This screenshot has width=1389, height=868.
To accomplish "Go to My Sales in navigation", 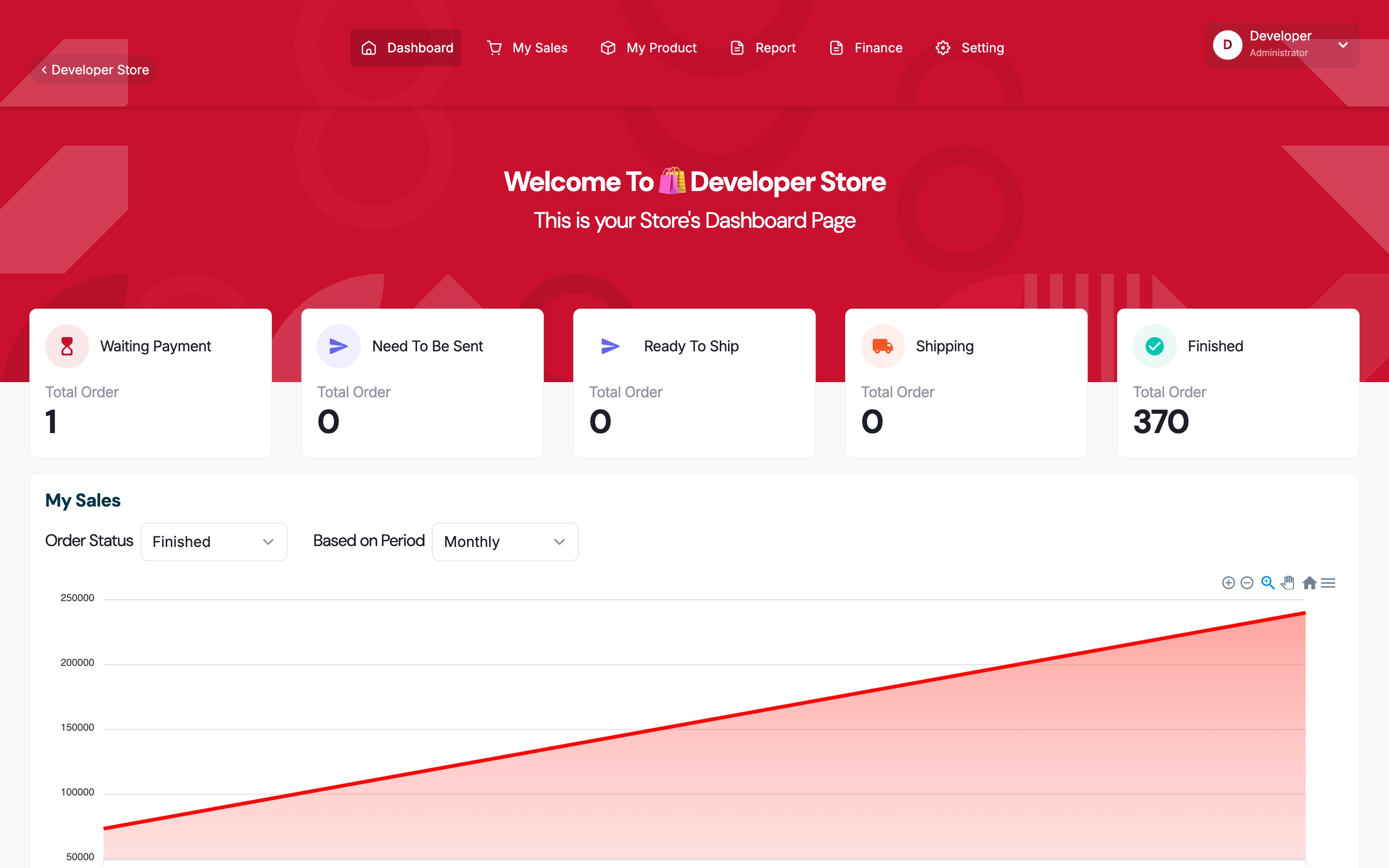I will pyautogui.click(x=527, y=48).
